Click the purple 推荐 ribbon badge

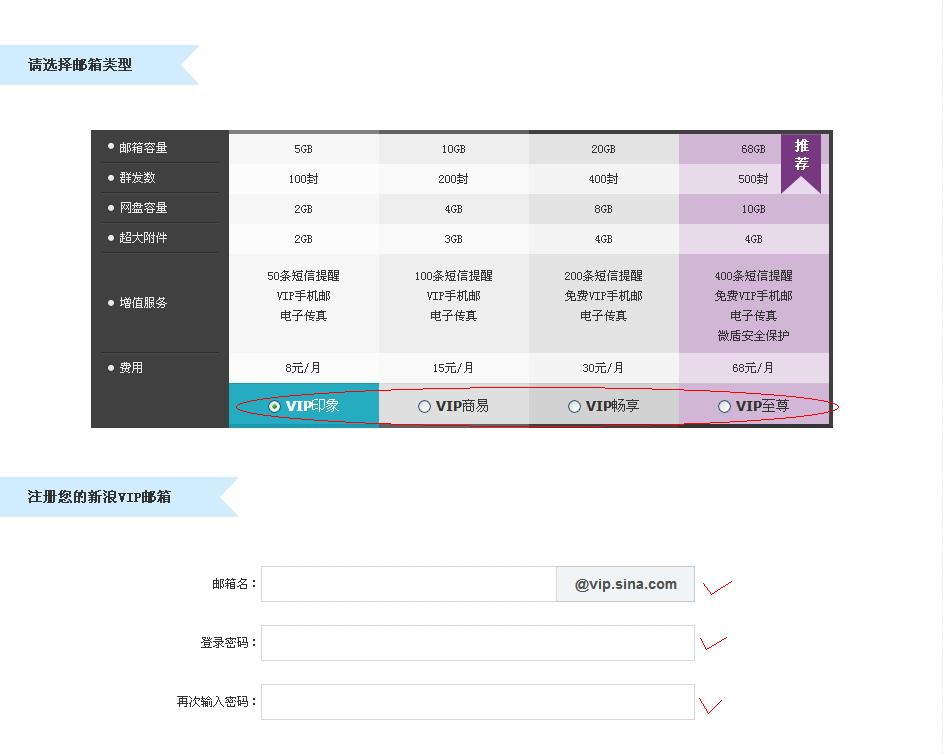click(801, 158)
